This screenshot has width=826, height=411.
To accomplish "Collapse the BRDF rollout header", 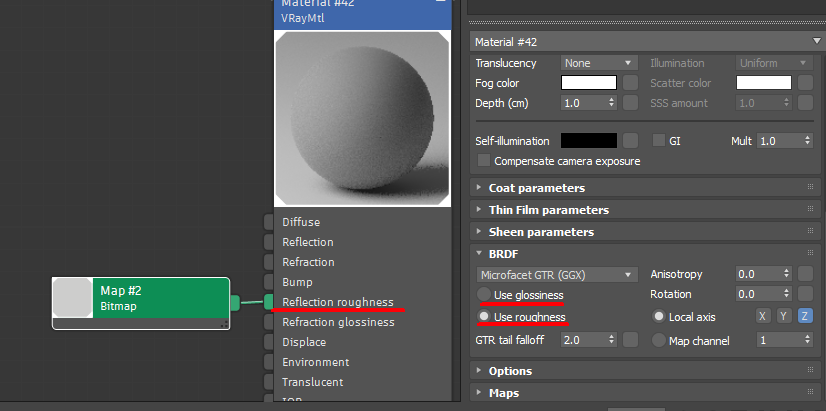I will tap(503, 253).
